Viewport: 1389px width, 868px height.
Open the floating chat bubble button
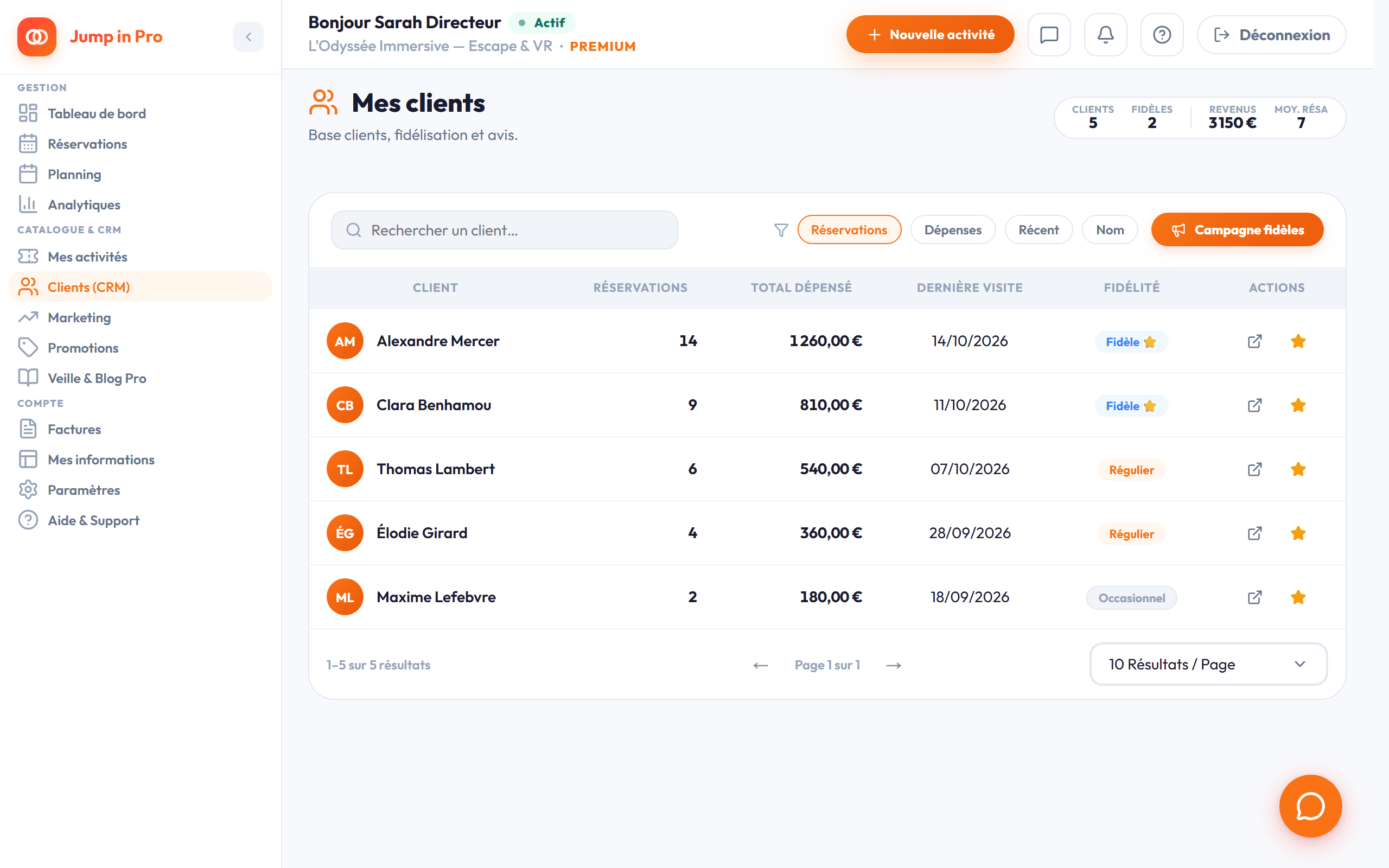point(1310,806)
